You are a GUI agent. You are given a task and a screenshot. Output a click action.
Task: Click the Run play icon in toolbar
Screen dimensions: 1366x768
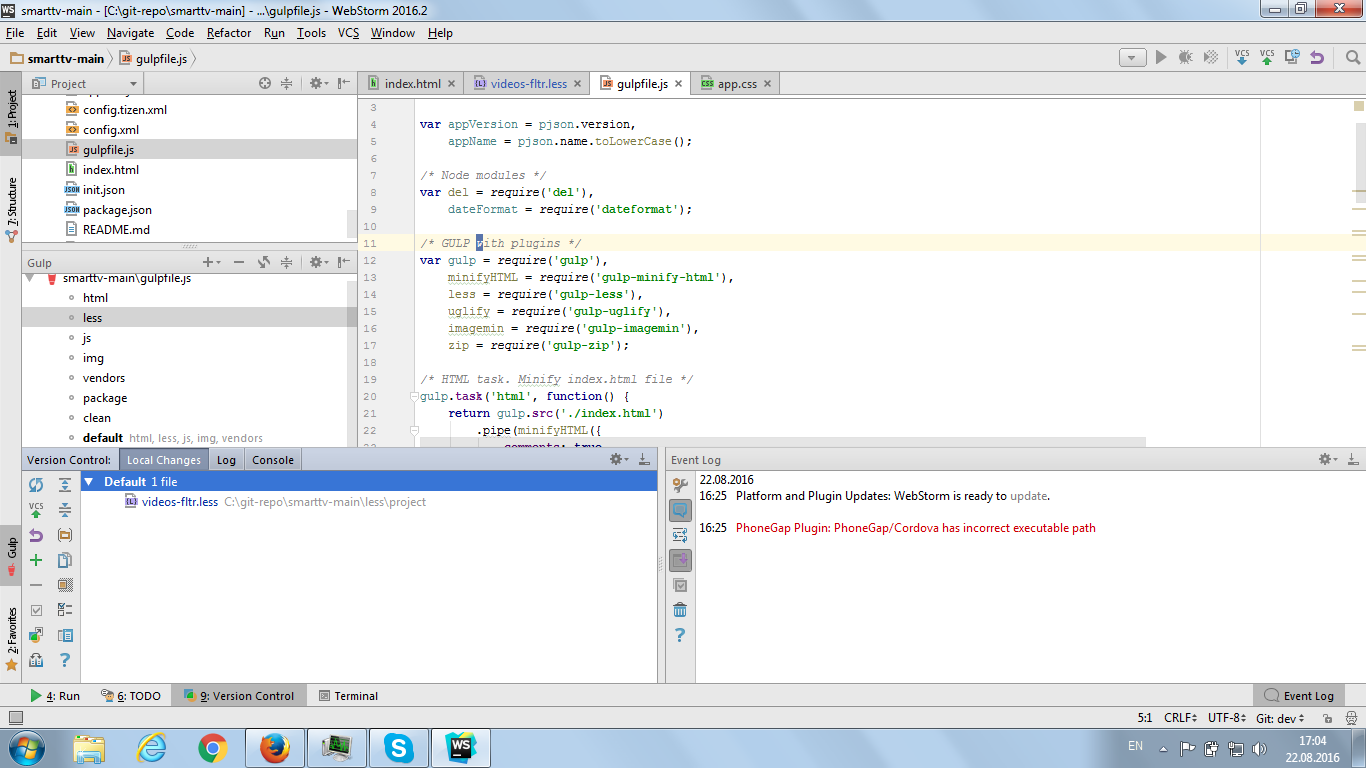1161,57
